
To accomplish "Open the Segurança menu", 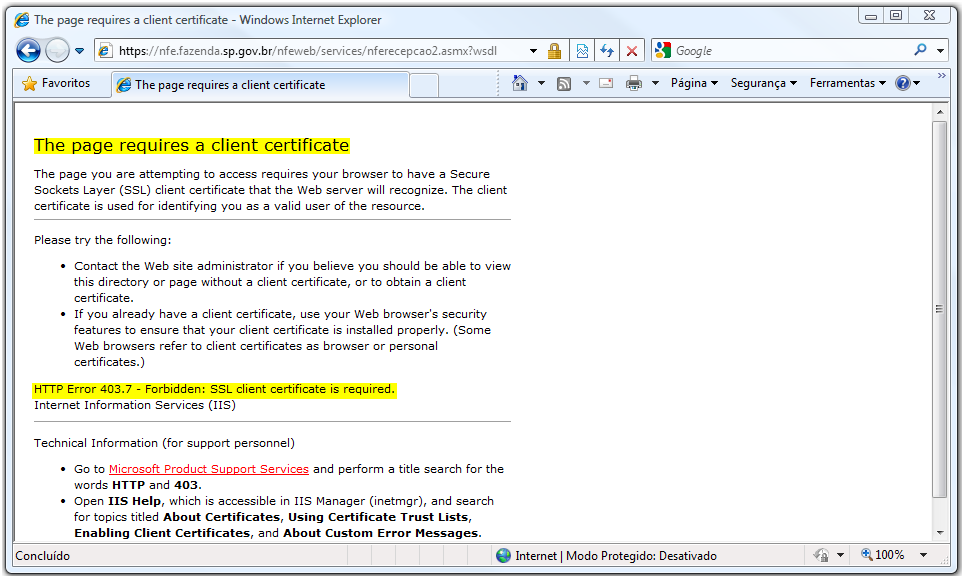I will click(764, 83).
